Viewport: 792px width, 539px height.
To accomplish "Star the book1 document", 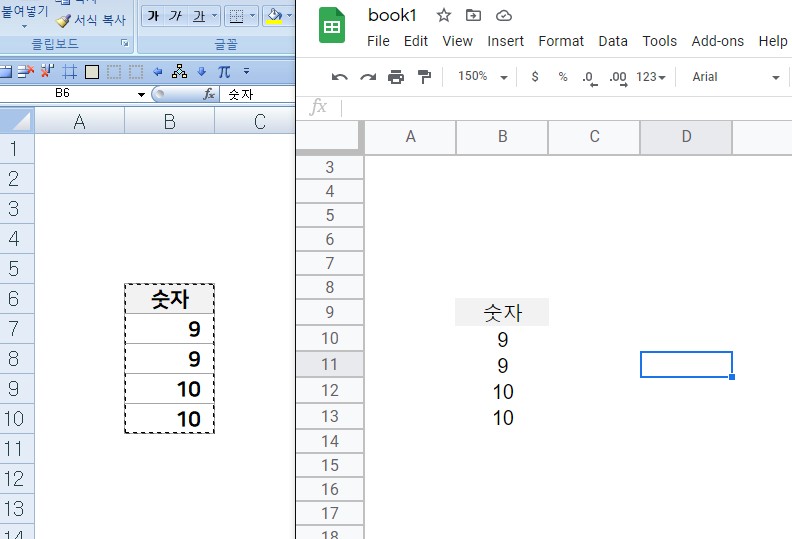I will 443,16.
